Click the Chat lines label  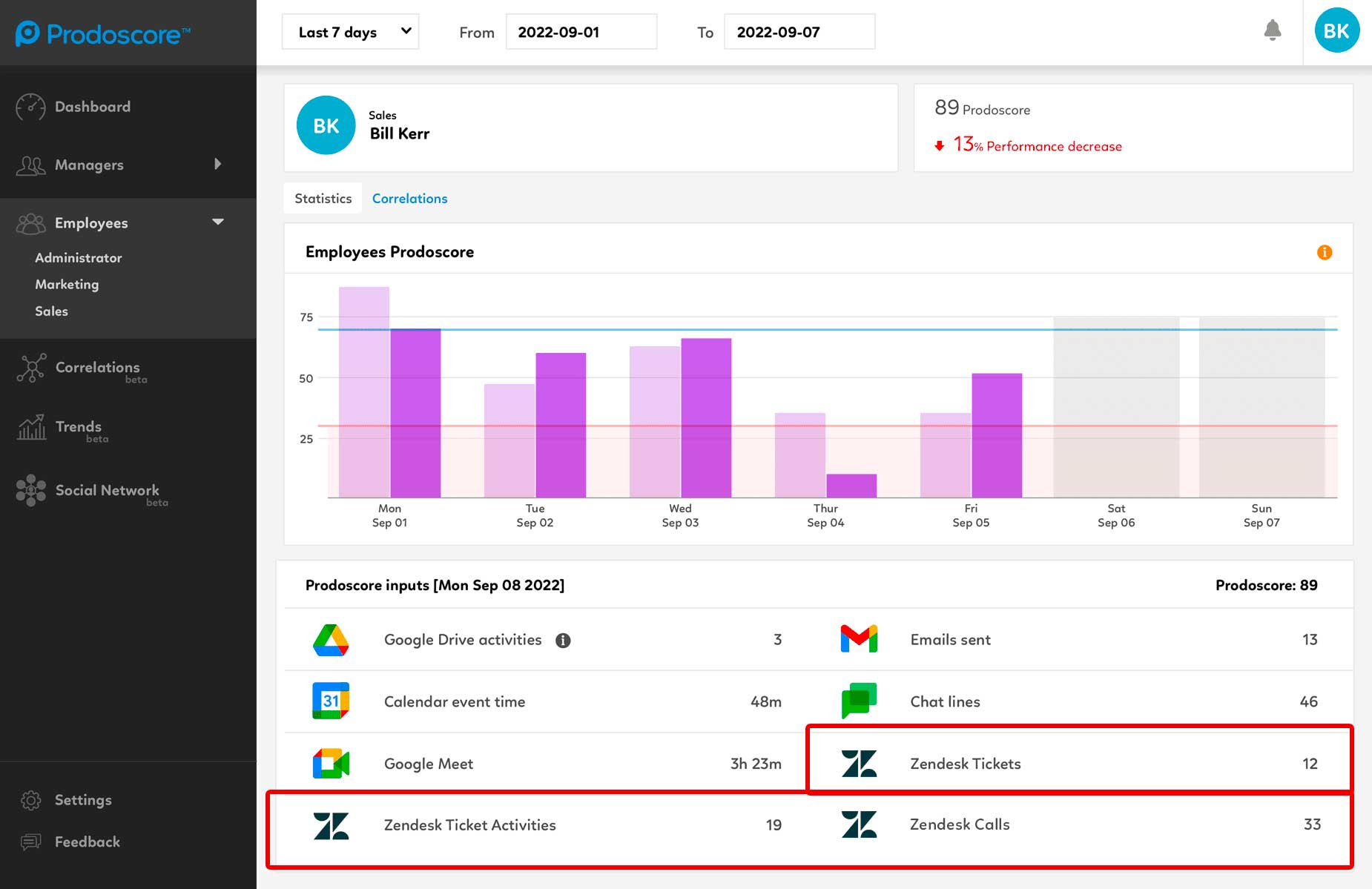point(946,702)
